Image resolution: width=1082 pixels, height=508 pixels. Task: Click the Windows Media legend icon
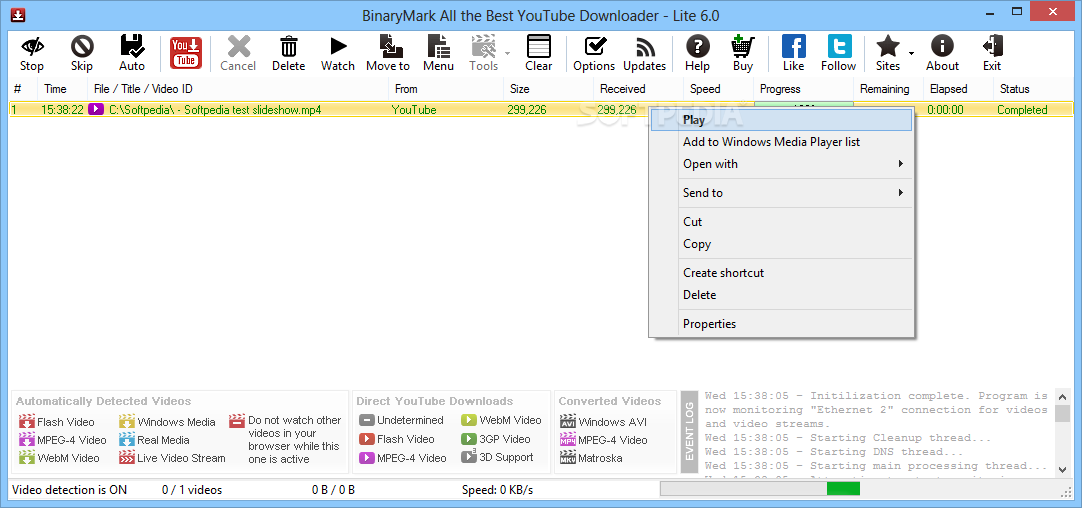tap(127, 422)
